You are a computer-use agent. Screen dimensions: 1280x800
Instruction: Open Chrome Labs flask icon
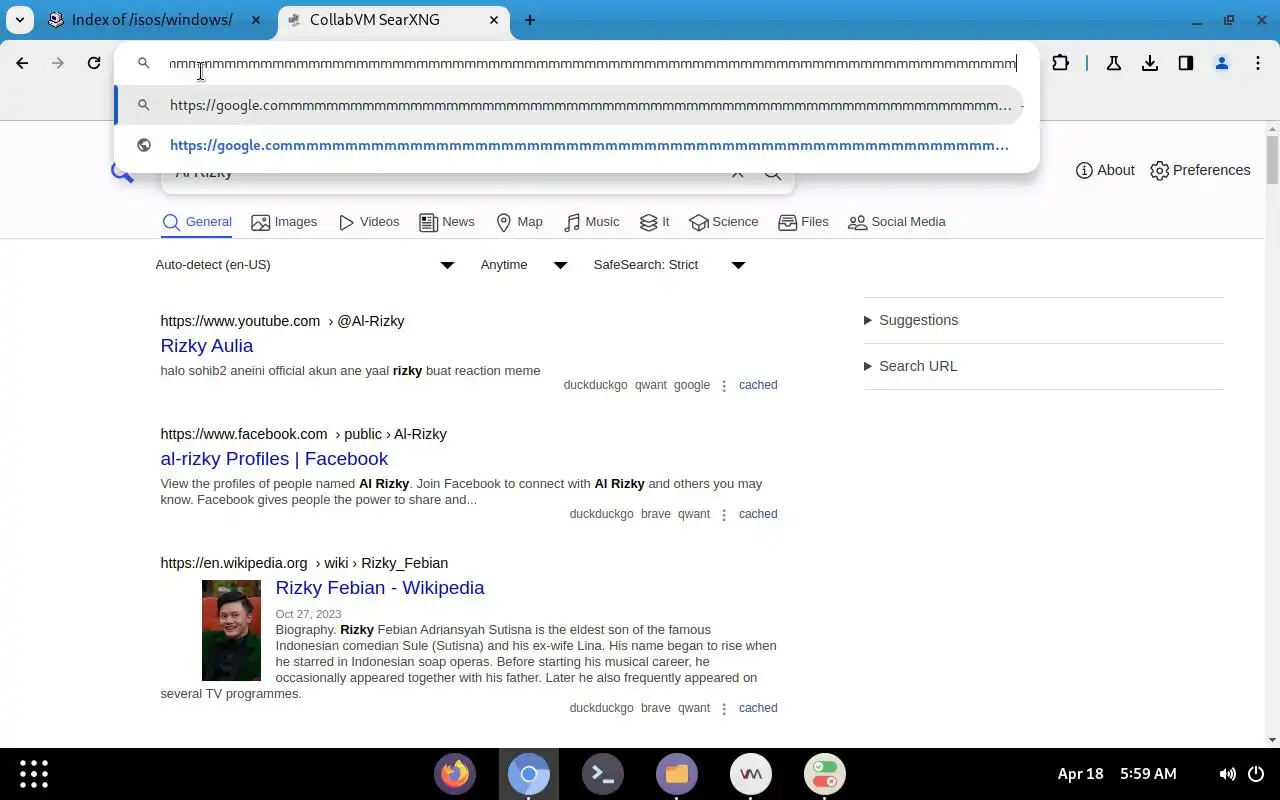1113,63
